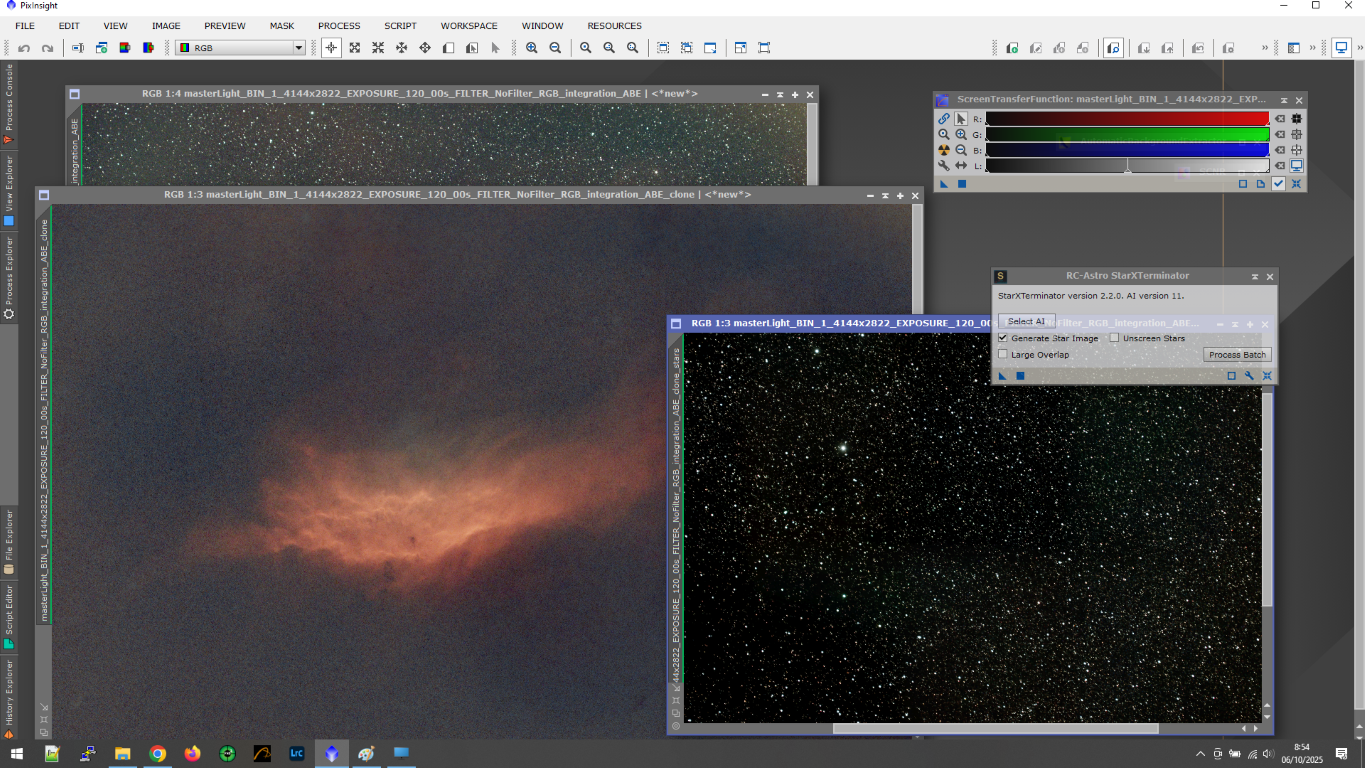
Task: Check the Large Overlap option
Action: click(x=1003, y=355)
